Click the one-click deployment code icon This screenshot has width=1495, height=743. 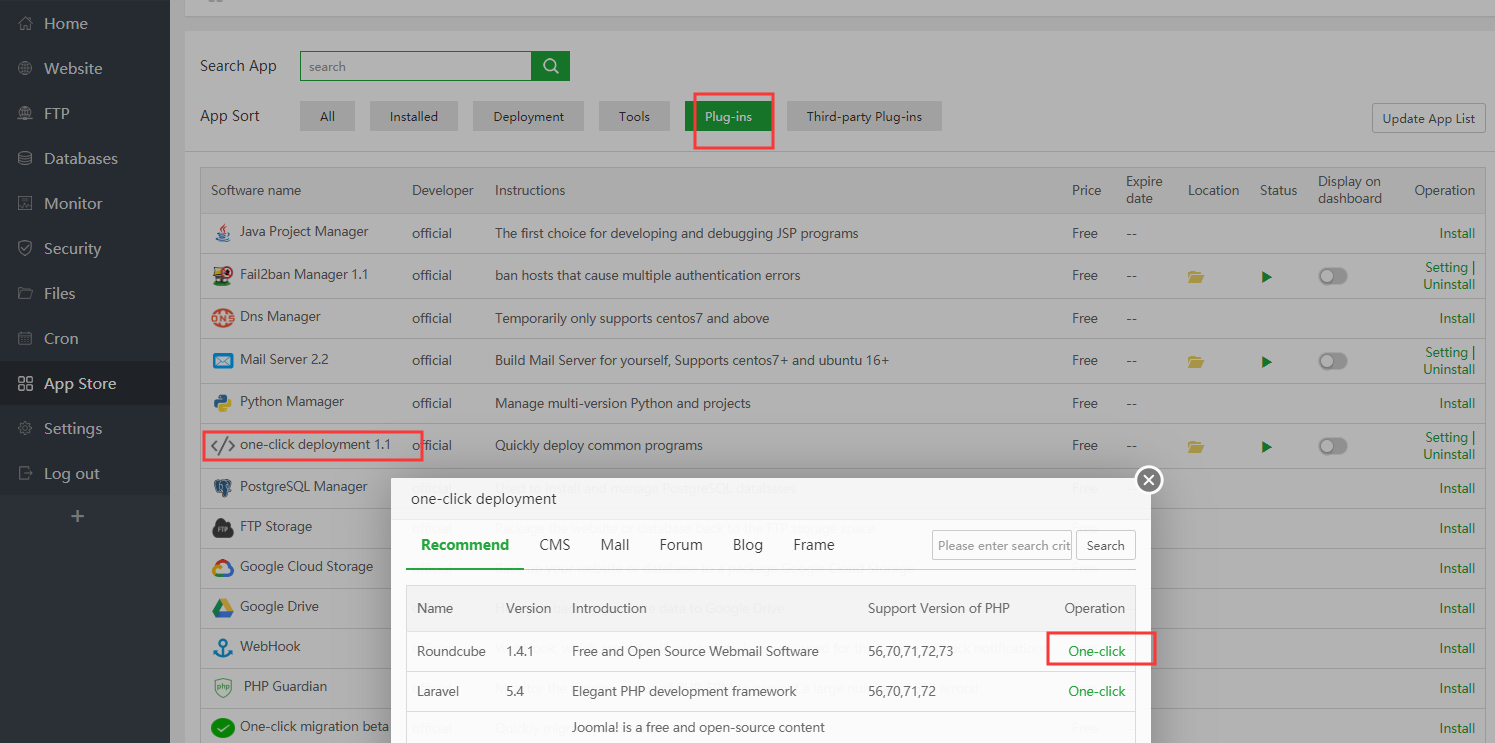click(223, 446)
